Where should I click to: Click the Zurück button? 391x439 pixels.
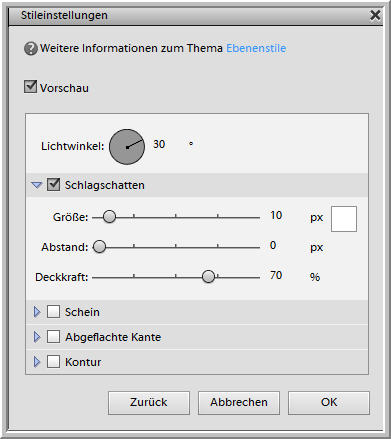(149, 403)
